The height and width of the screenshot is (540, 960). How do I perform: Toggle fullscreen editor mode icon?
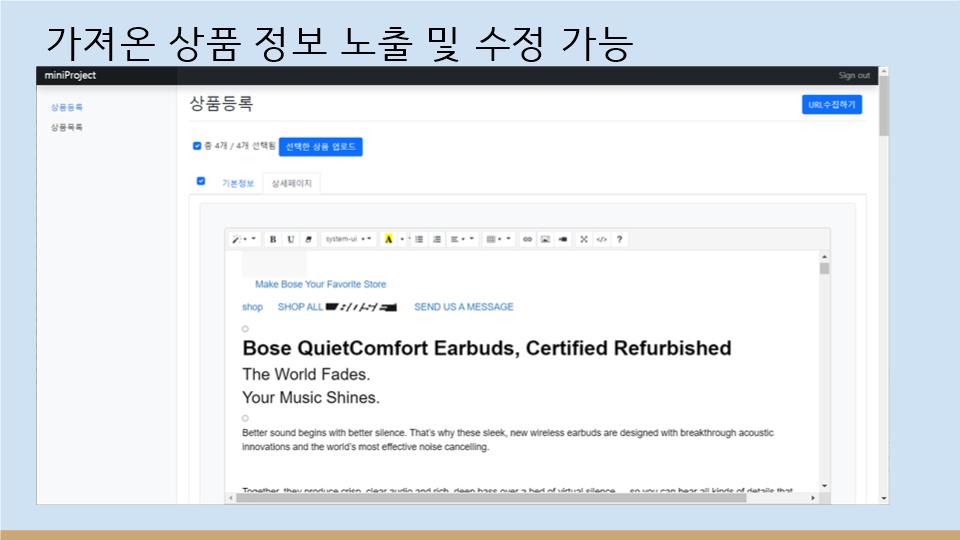pyautogui.click(x=584, y=239)
